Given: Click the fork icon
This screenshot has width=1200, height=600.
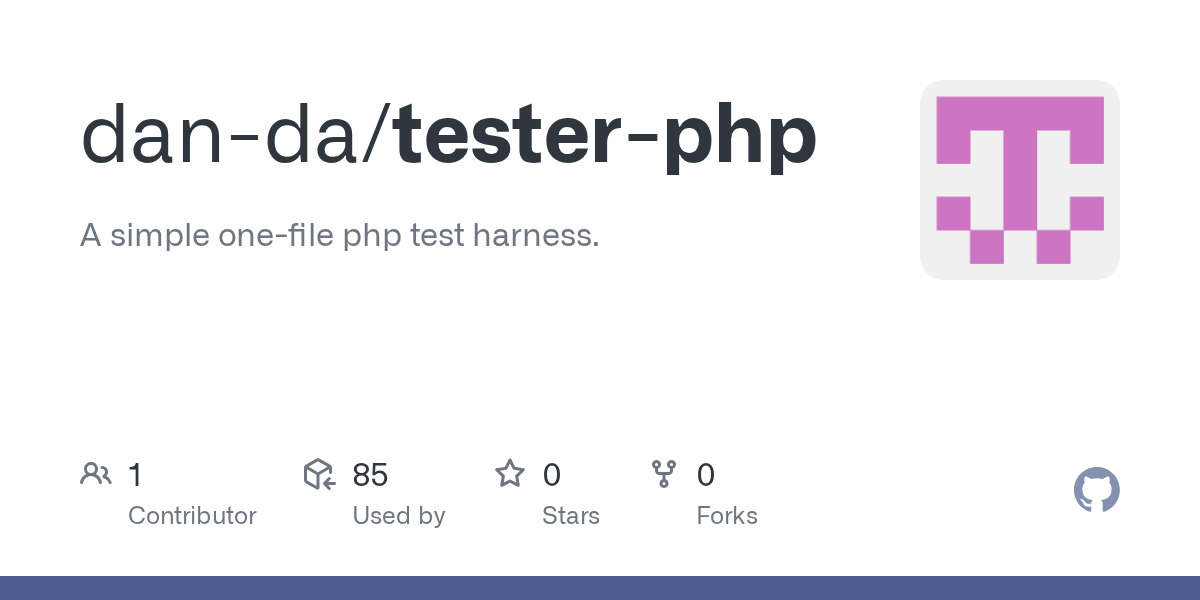Looking at the screenshot, I should tap(664, 474).
